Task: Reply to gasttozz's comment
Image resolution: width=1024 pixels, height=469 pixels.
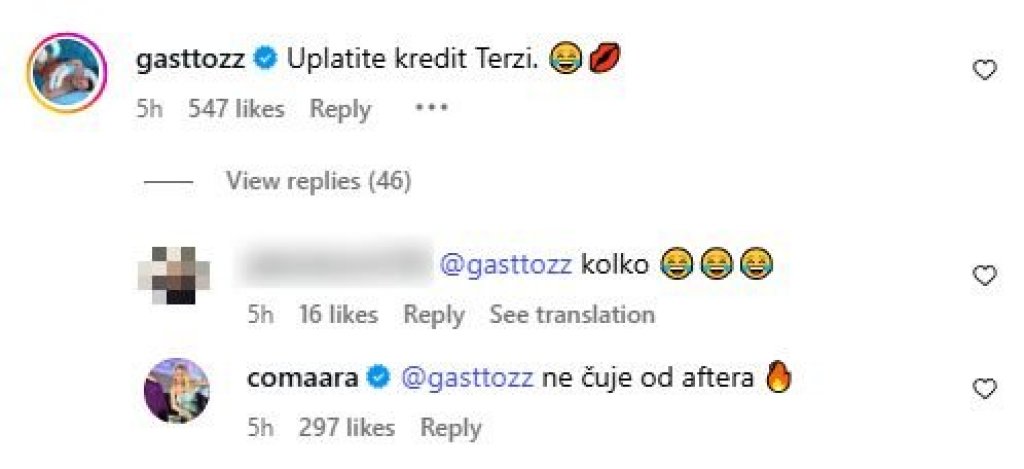Action: coord(340,109)
